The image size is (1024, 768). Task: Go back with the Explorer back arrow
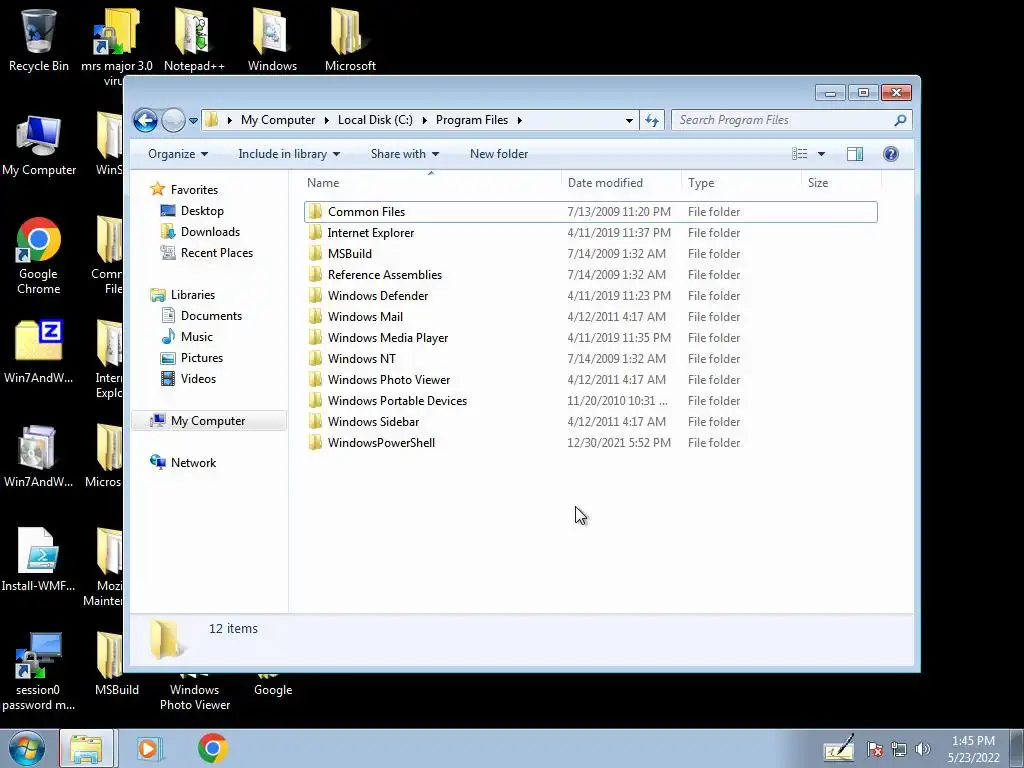(145, 120)
